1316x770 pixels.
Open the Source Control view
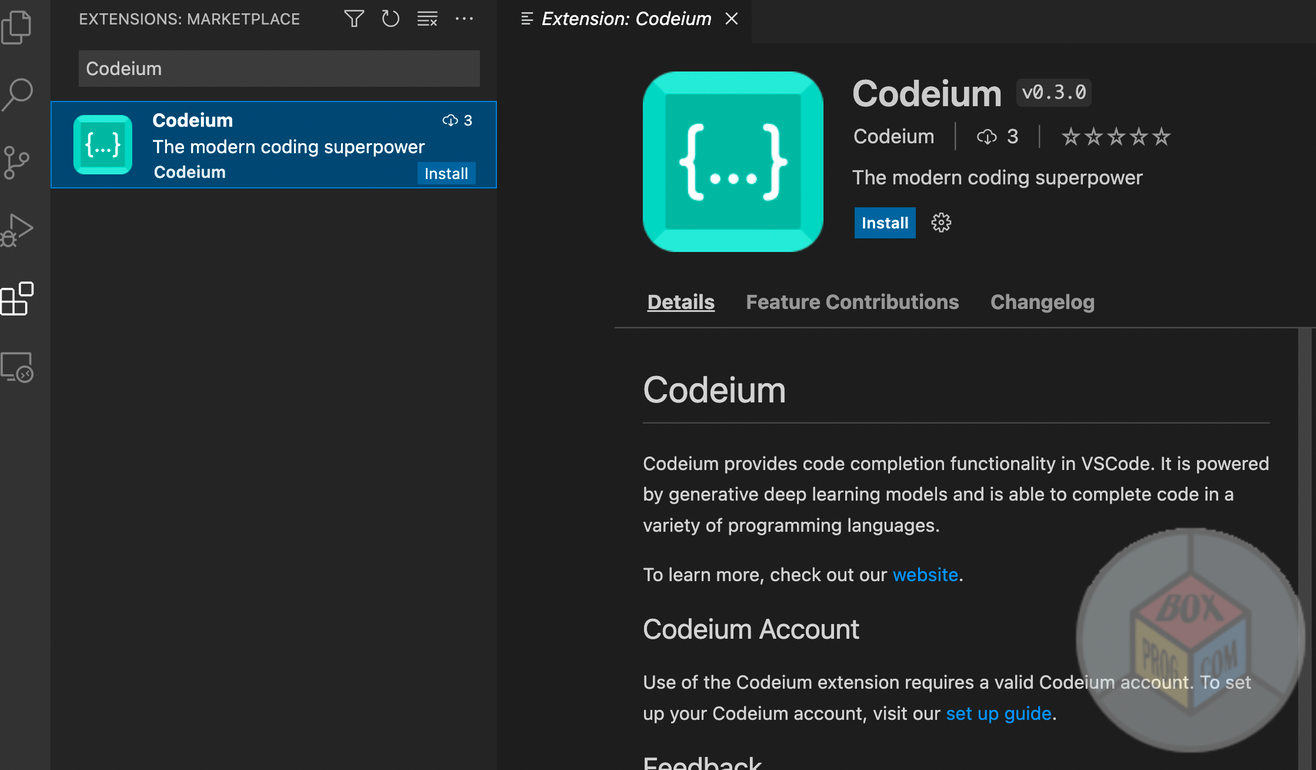click(x=17, y=162)
